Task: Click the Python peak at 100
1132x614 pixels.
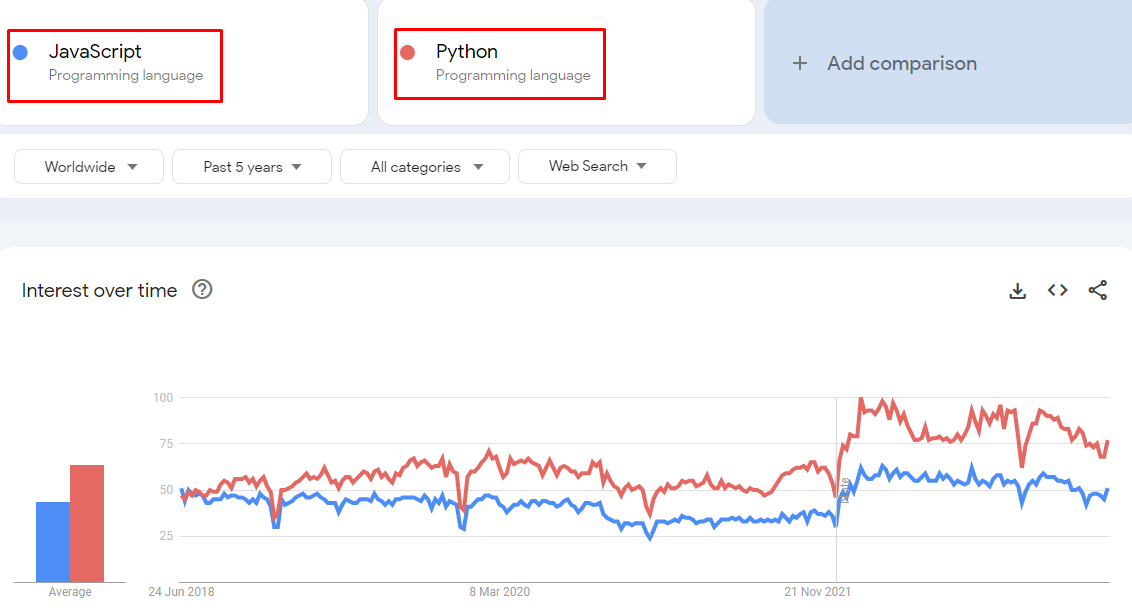Action: coord(860,400)
